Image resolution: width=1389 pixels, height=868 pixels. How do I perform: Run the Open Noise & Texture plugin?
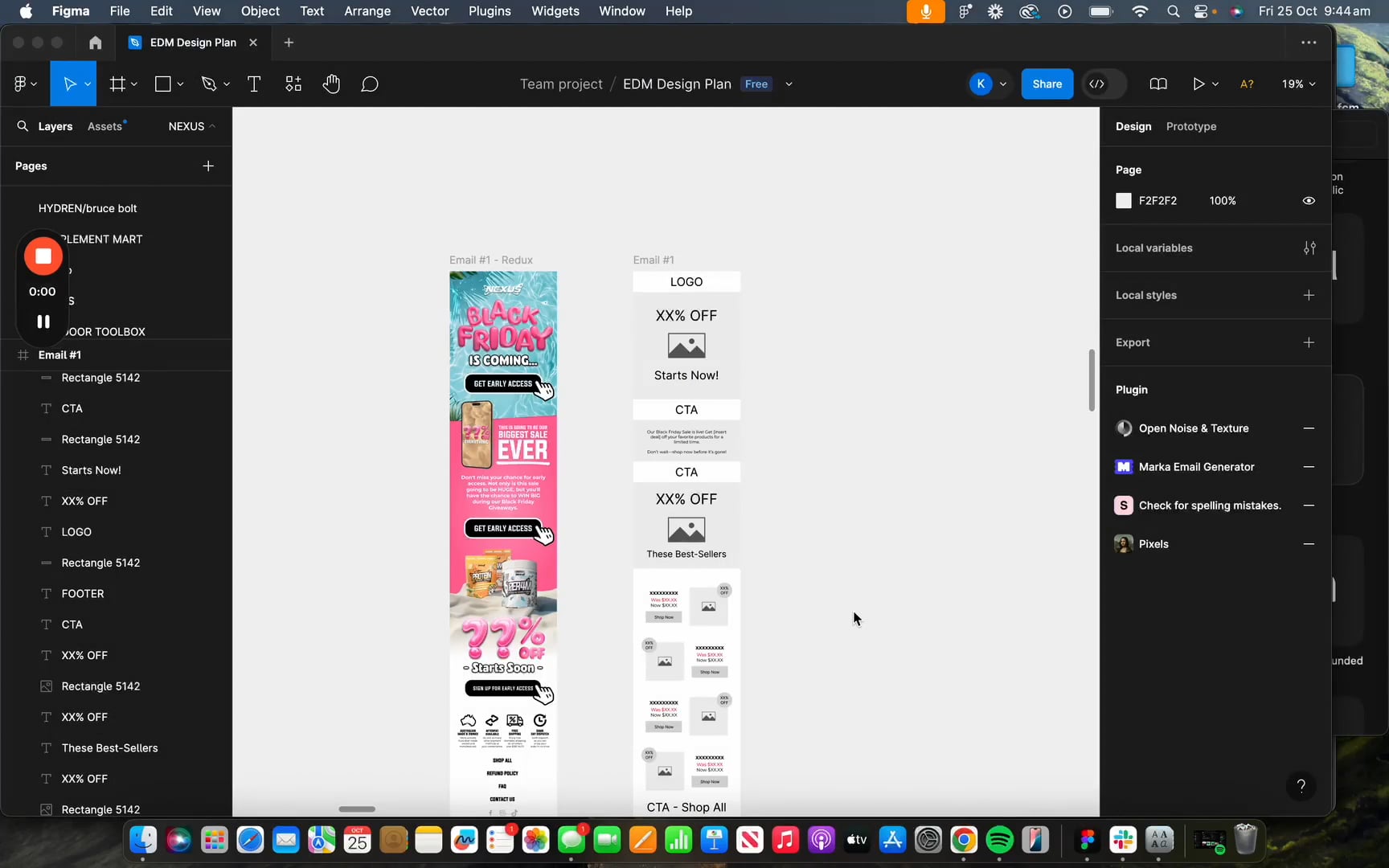tap(1194, 428)
